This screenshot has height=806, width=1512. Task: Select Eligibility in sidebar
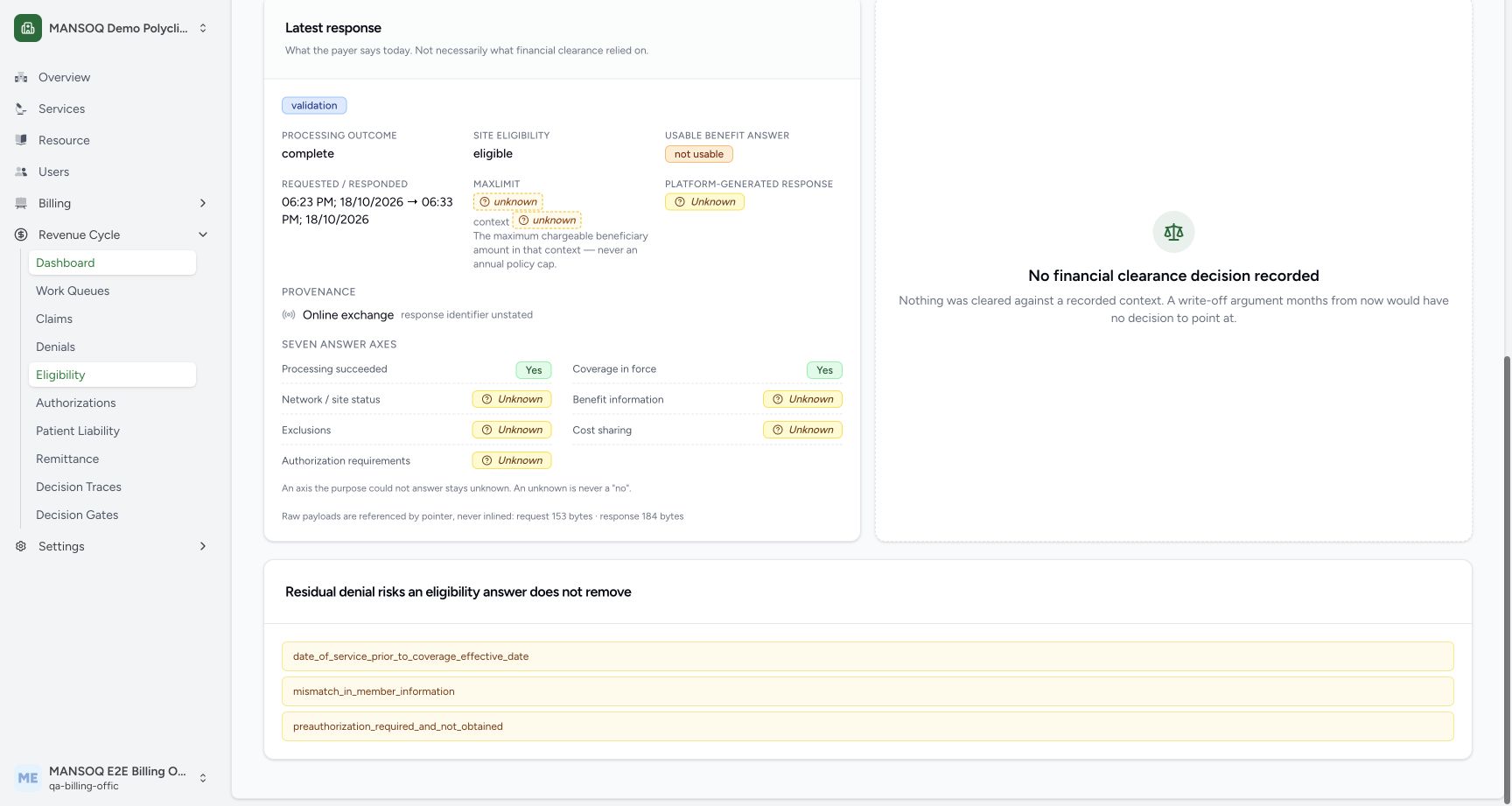coord(112,375)
